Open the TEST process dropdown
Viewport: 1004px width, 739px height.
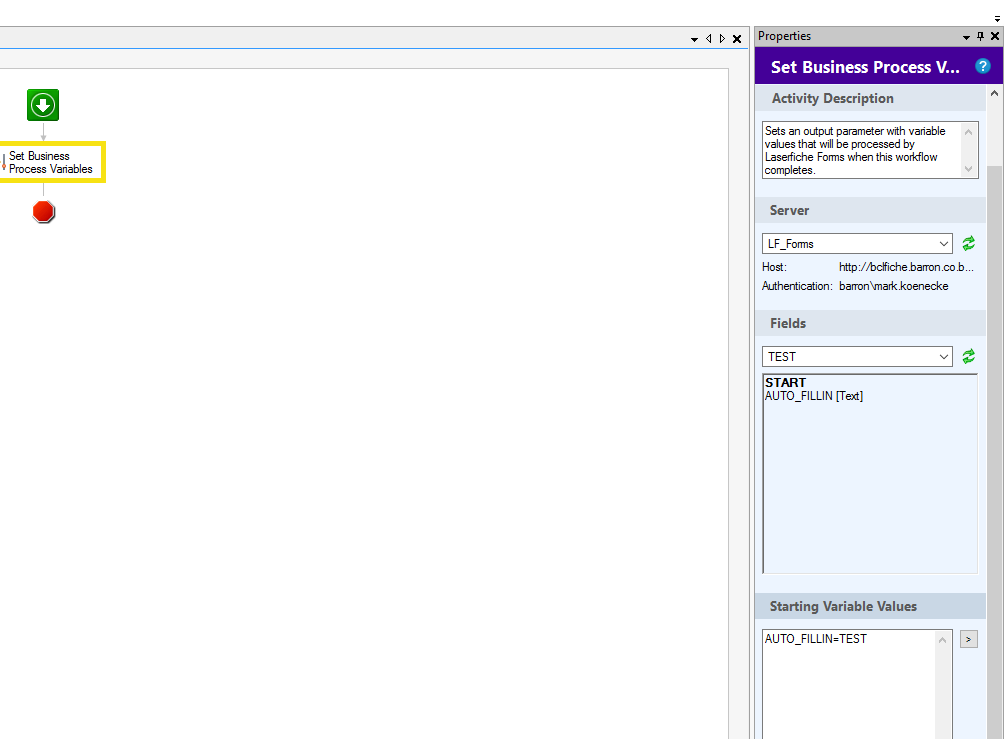point(857,357)
